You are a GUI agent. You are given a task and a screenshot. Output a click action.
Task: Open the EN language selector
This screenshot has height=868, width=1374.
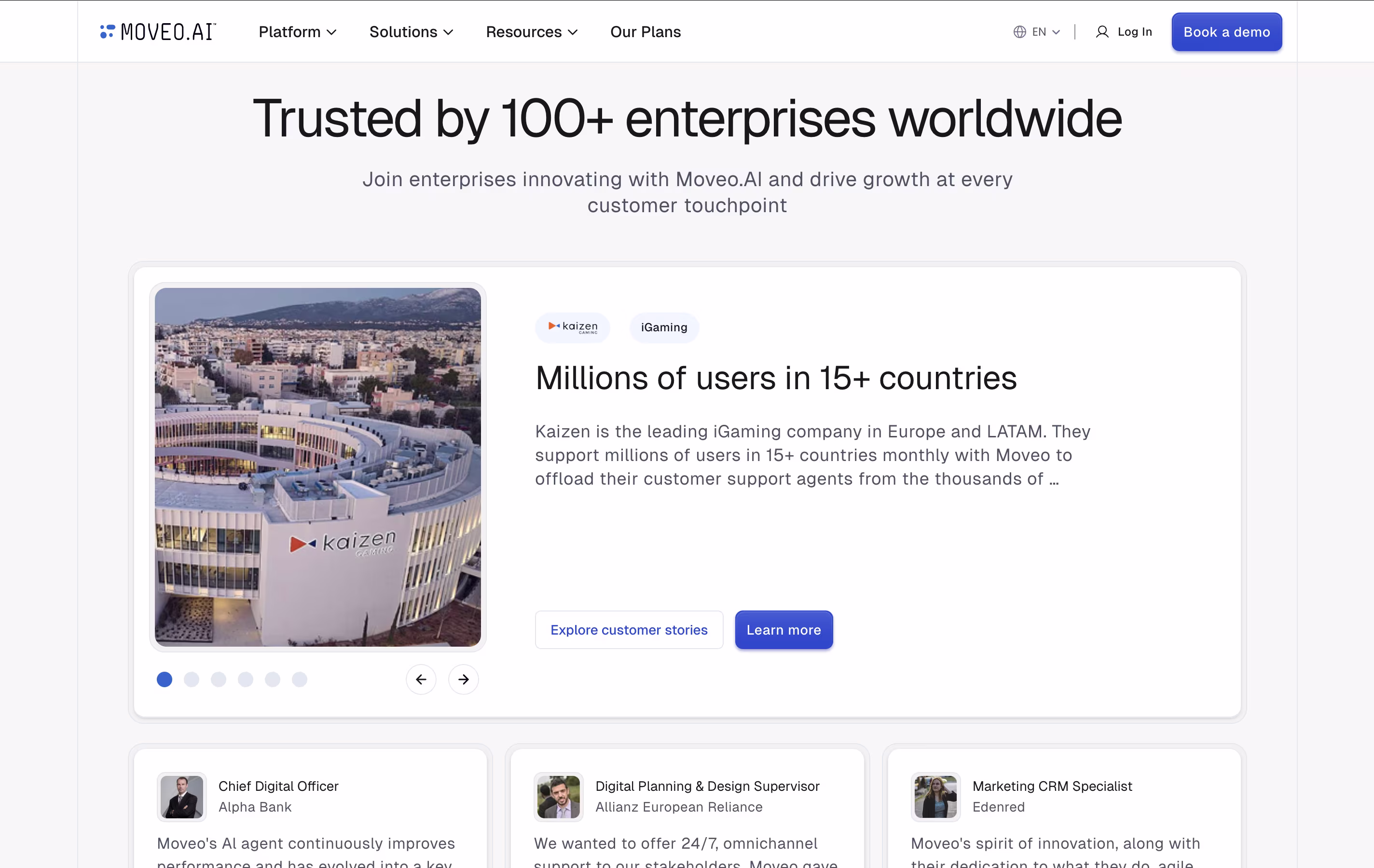click(1036, 32)
